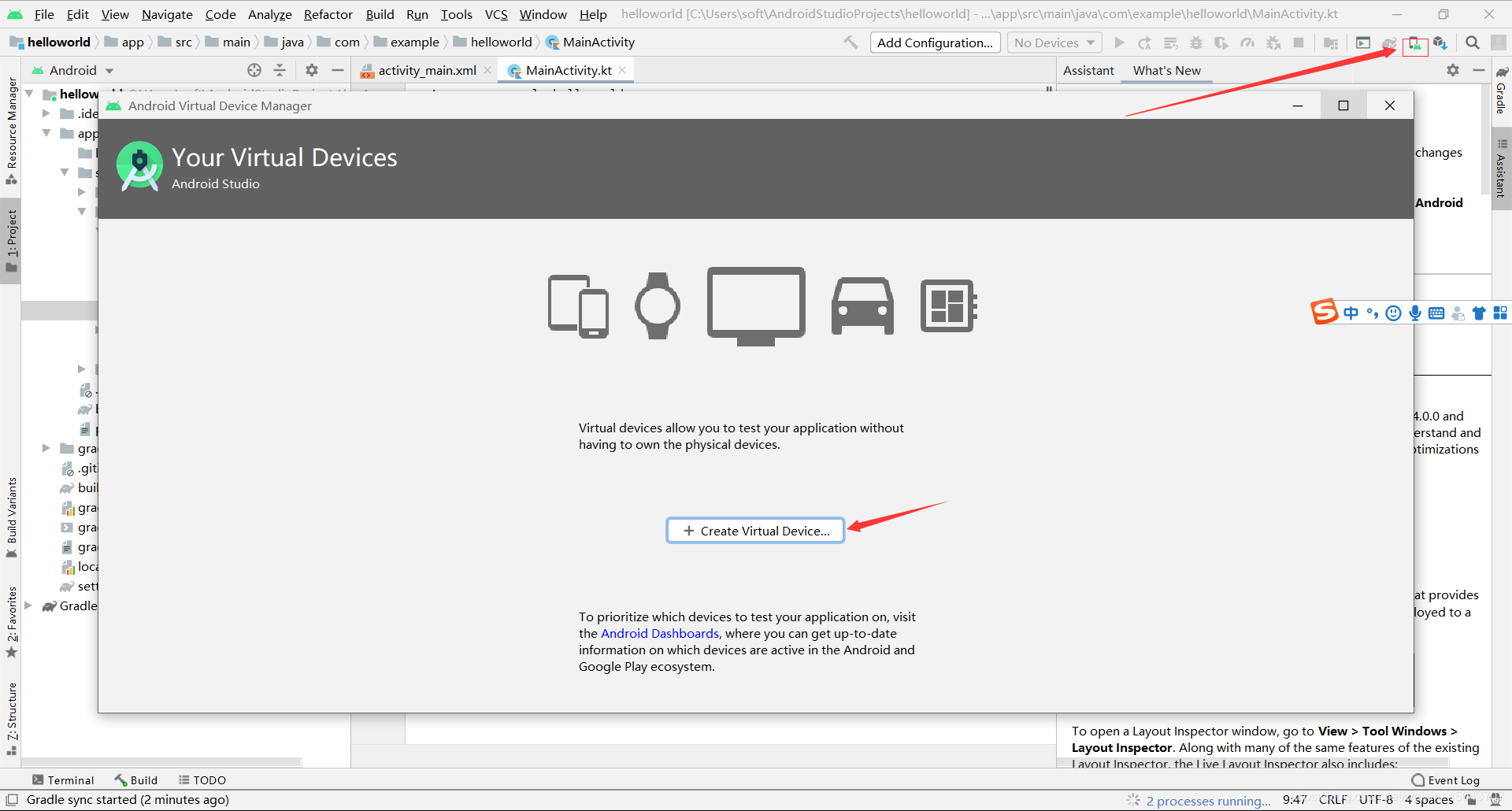Click Create Virtual Device button
Viewport: 1512px width, 811px height.
pos(755,531)
